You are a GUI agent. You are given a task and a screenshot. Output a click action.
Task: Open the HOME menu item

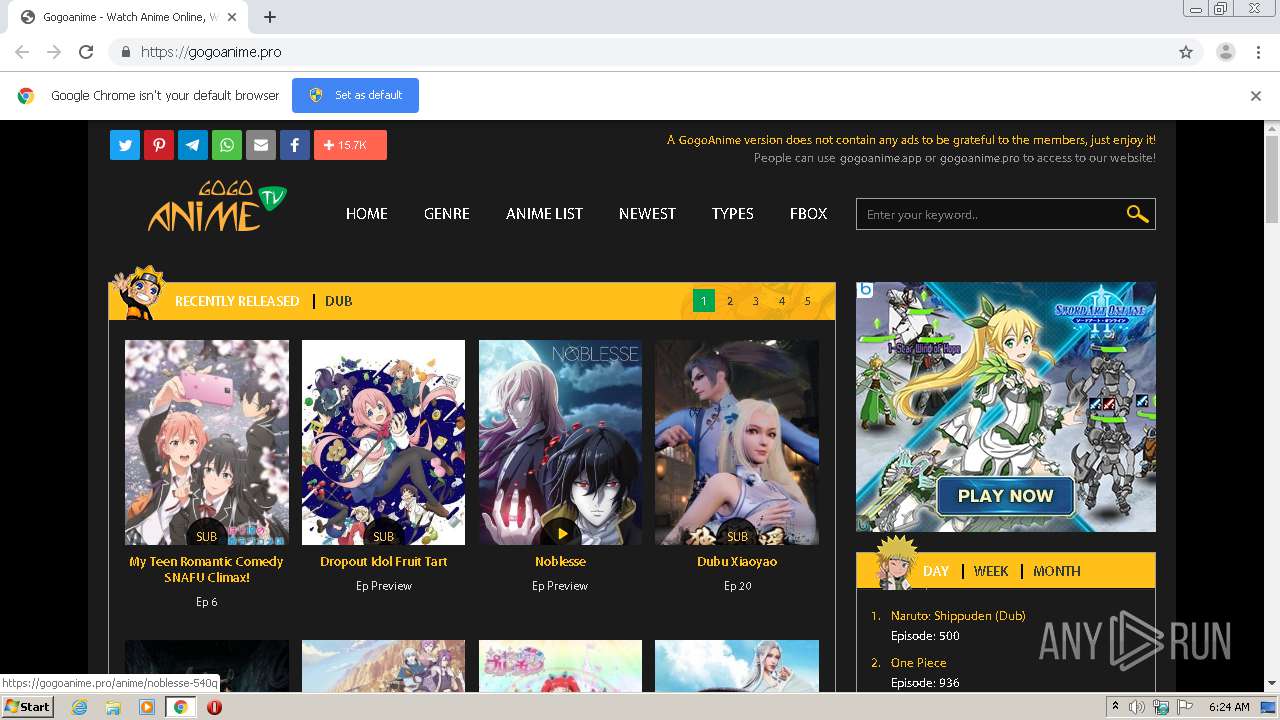coord(366,213)
